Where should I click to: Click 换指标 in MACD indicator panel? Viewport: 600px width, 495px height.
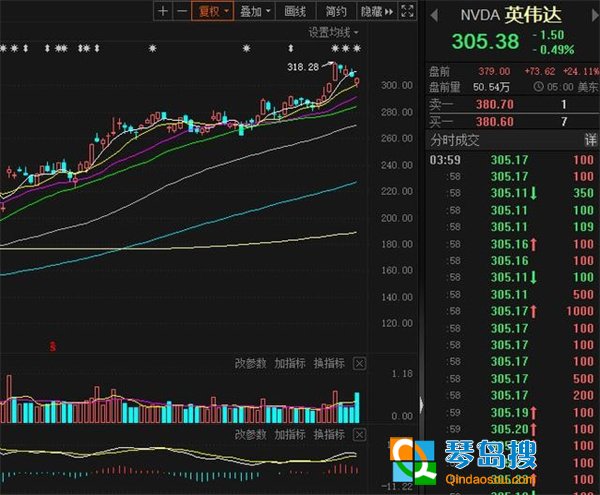coord(329,435)
